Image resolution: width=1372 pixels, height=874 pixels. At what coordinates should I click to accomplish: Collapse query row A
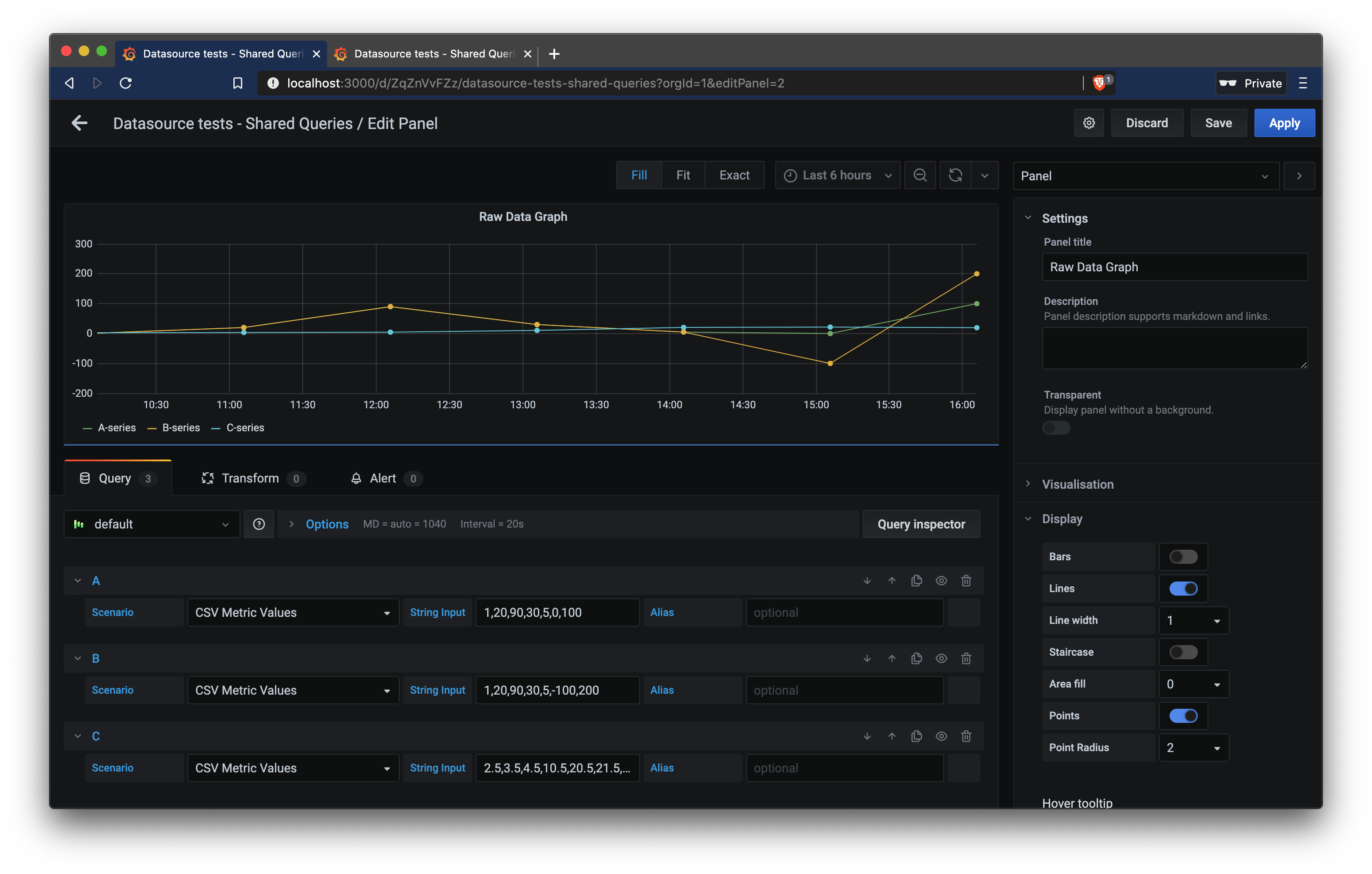[78, 581]
